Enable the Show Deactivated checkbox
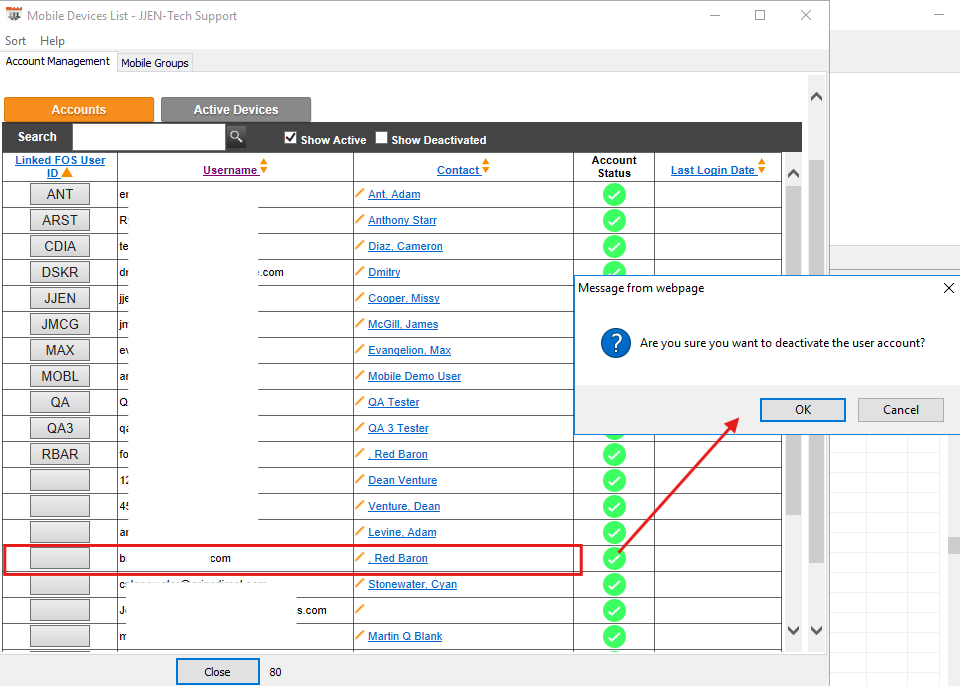 [382, 139]
